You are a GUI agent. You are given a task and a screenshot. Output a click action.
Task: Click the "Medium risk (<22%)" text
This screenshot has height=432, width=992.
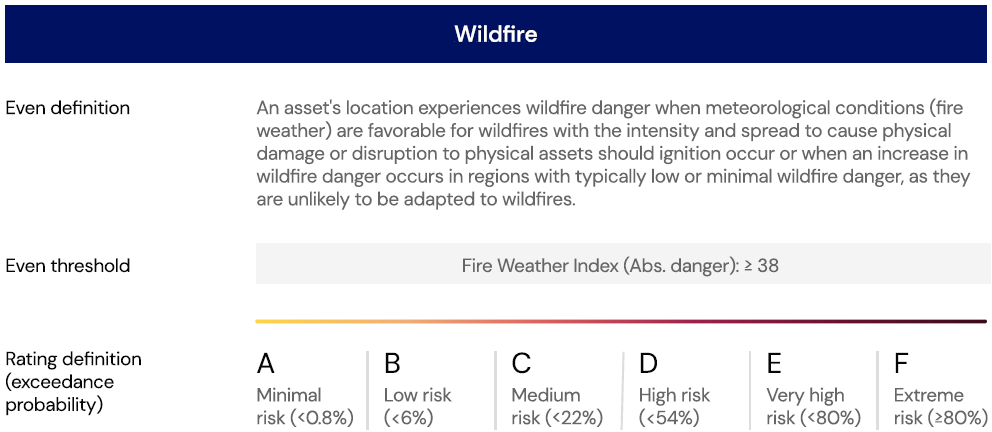557,407
